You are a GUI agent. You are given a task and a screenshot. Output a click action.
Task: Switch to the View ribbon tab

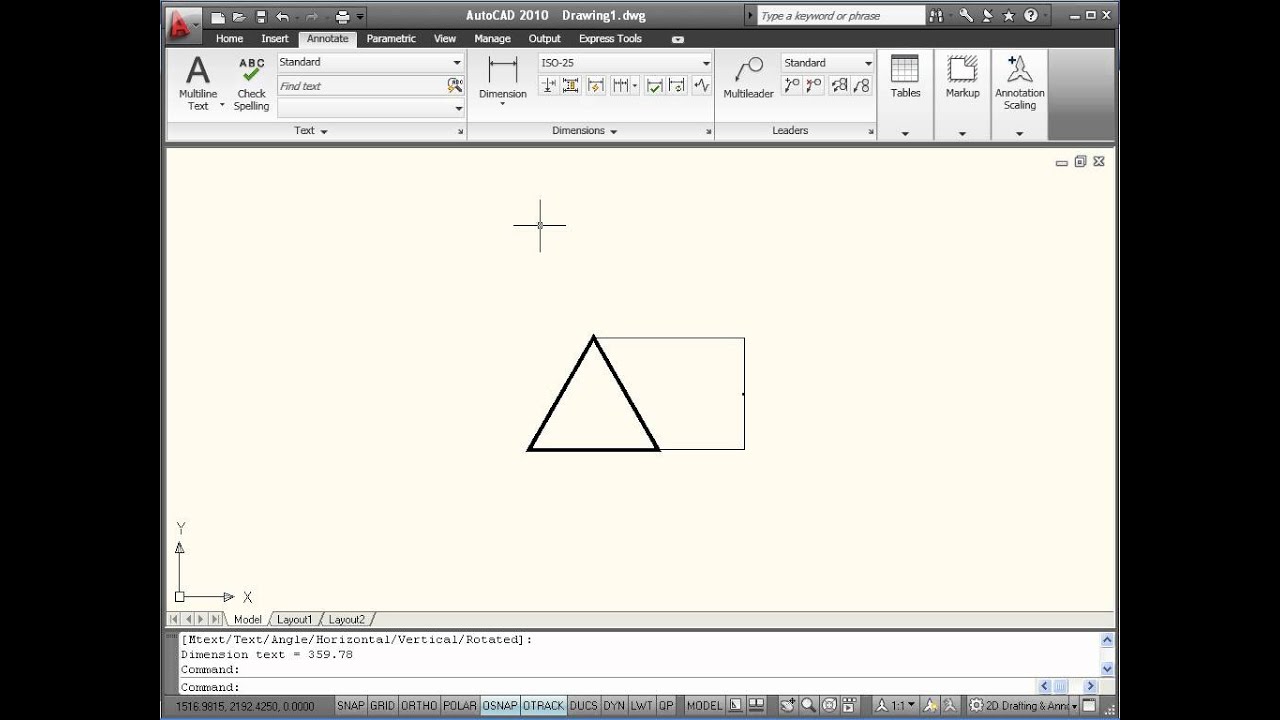pyautogui.click(x=445, y=38)
